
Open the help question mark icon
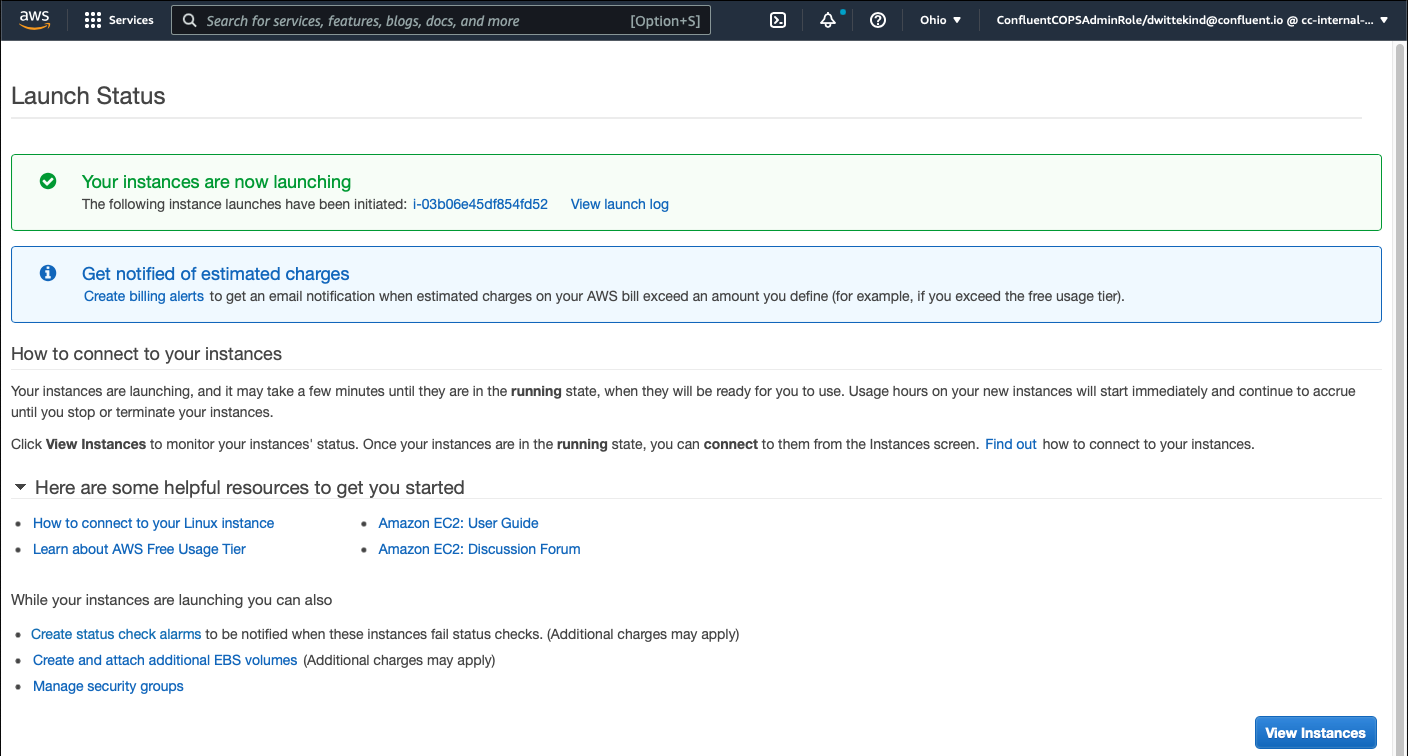click(x=878, y=20)
